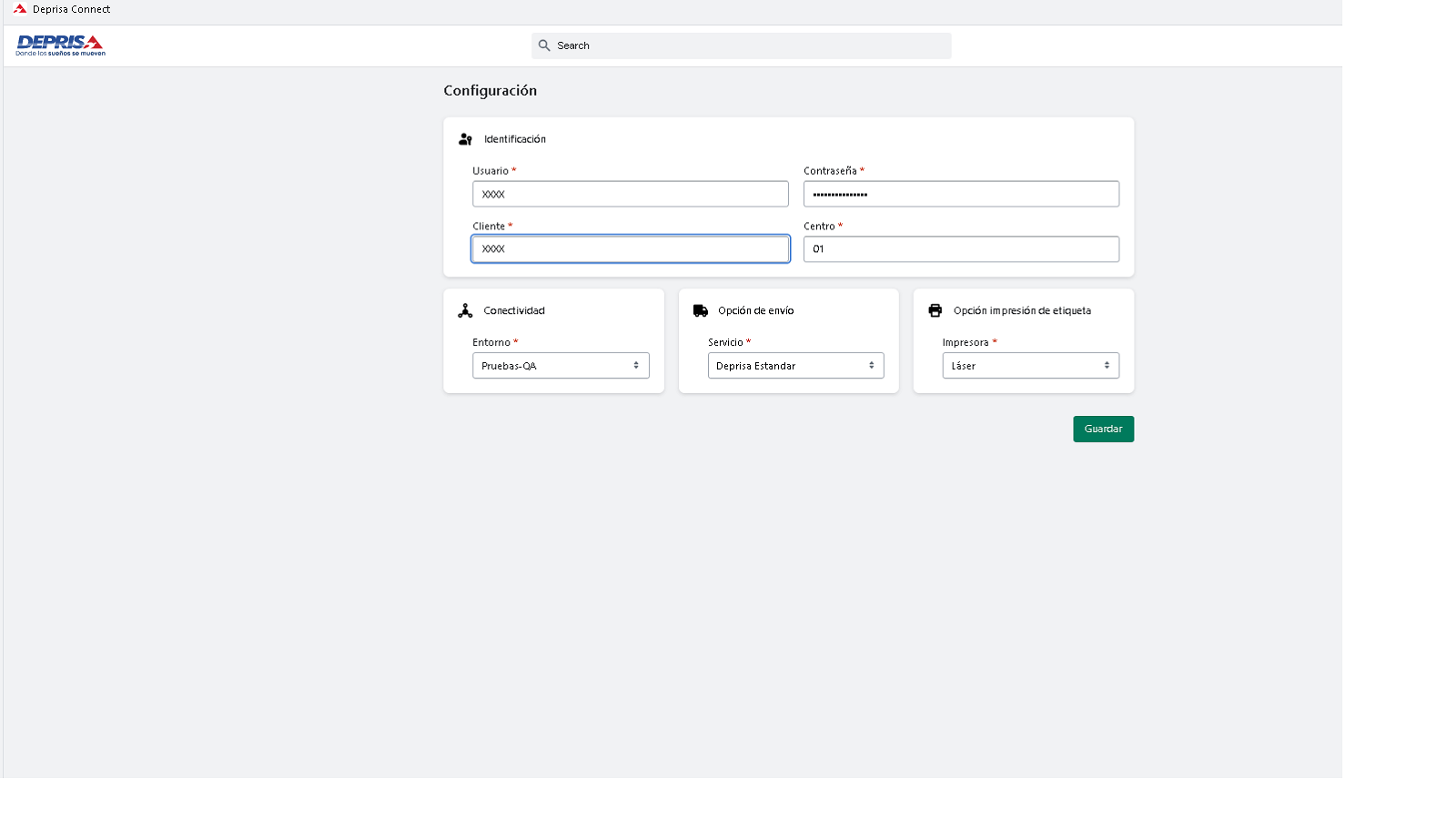Viewport: 1456px width, 819px height.
Task: Click inside the Cliente text field
Action: coord(630,248)
